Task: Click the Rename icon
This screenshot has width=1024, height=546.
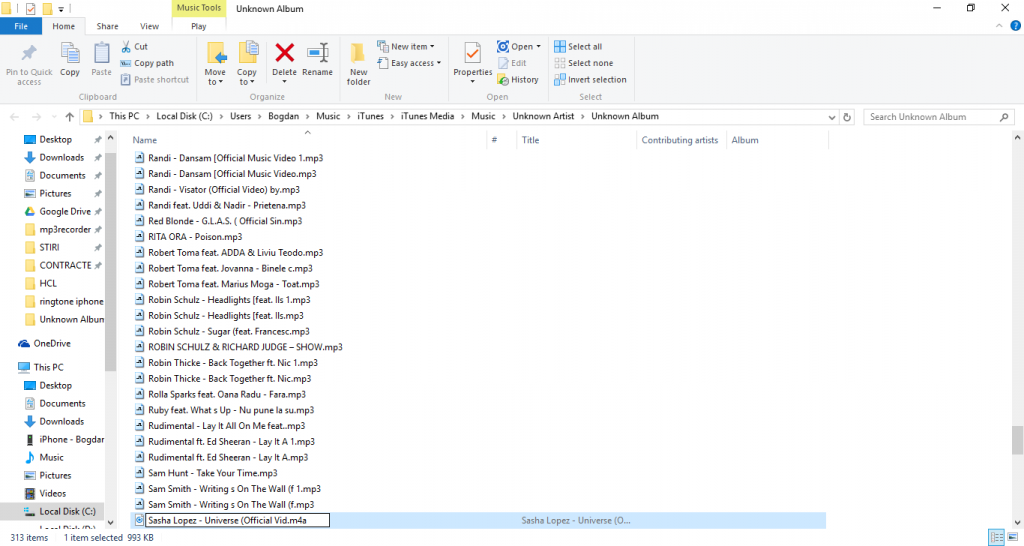Action: (317, 53)
